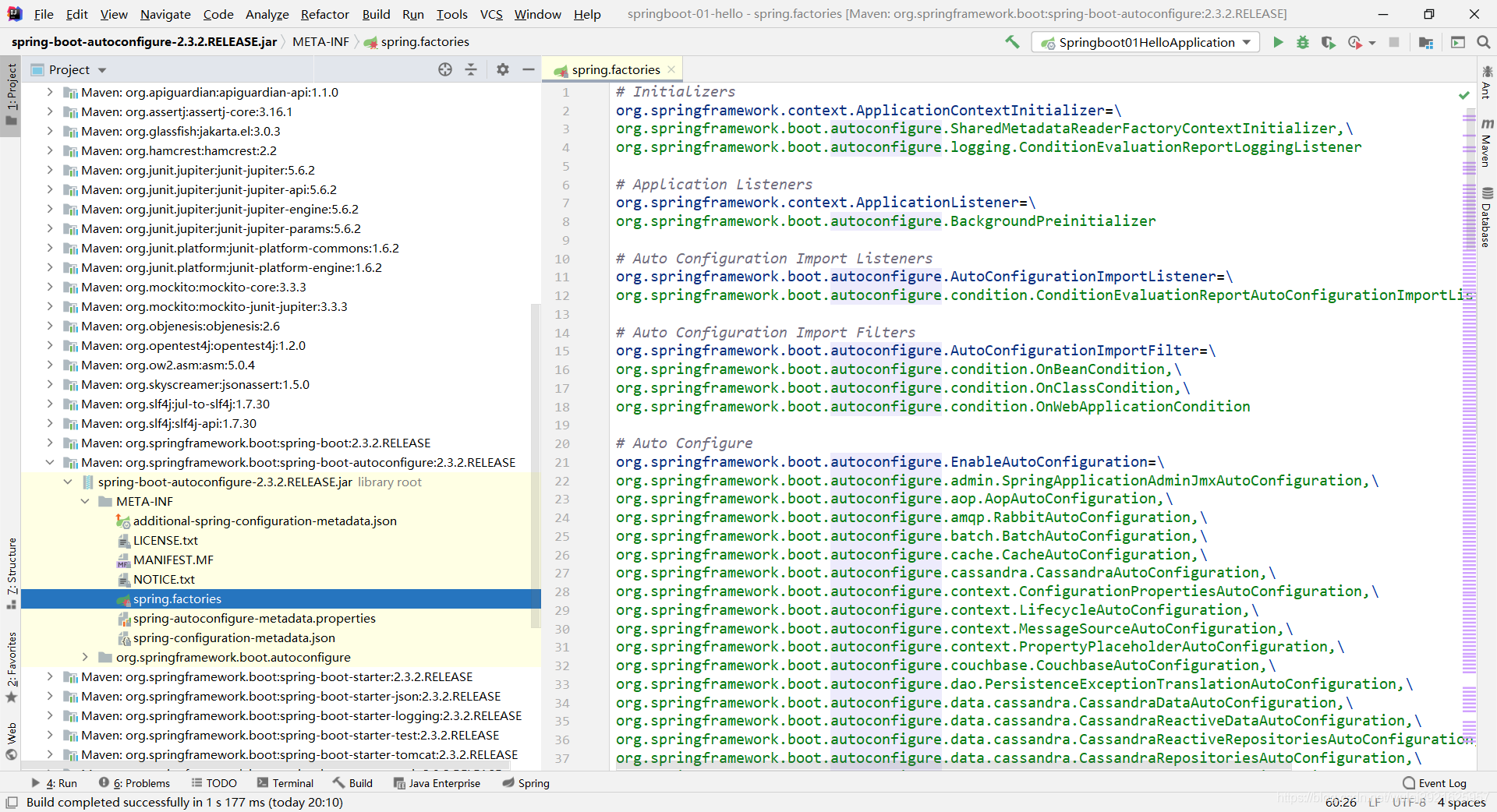Toggle the Structure tool window stripe button
Viewport: 1497px width, 812px height.
tap(11, 573)
